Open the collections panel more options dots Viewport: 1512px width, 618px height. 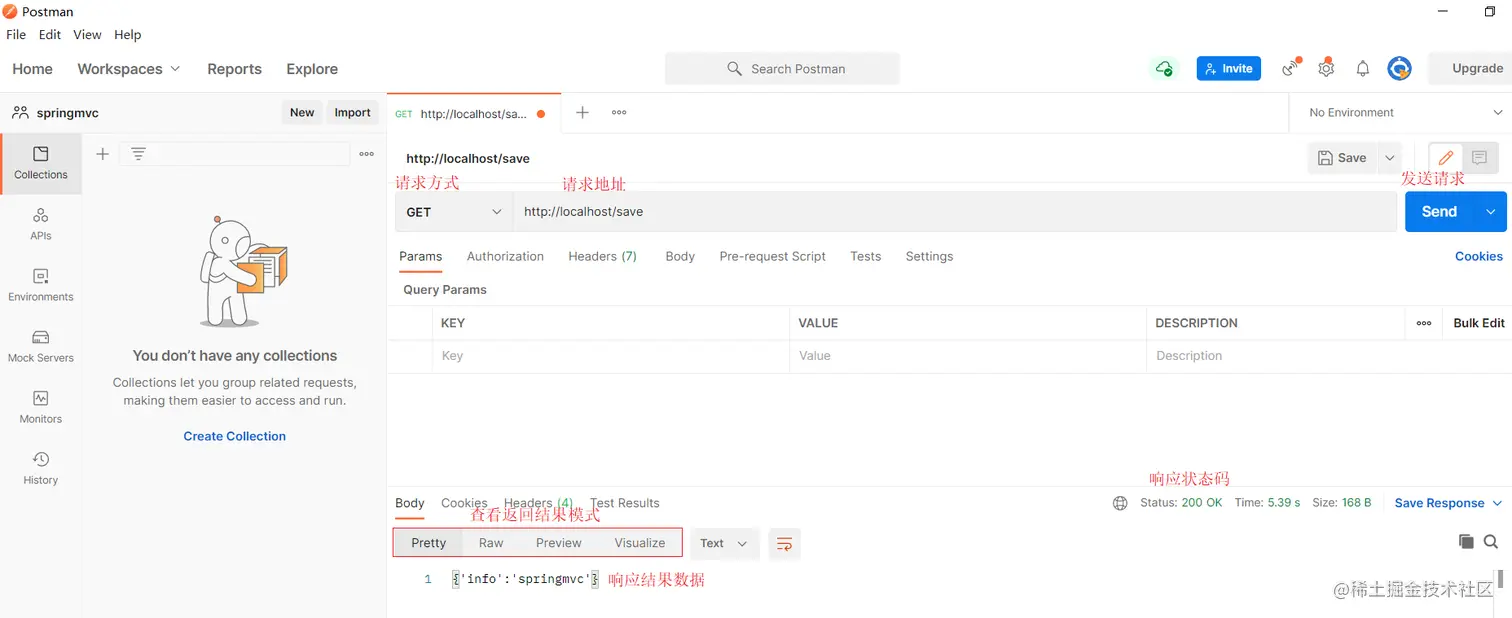pos(367,154)
